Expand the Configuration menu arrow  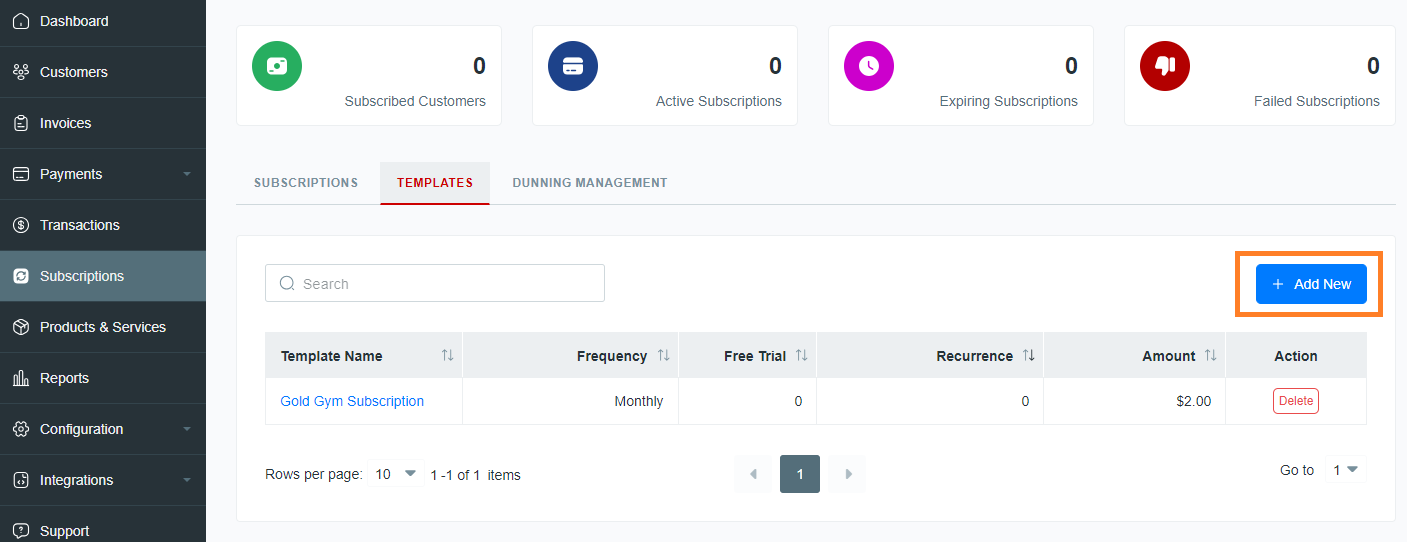pos(187,429)
